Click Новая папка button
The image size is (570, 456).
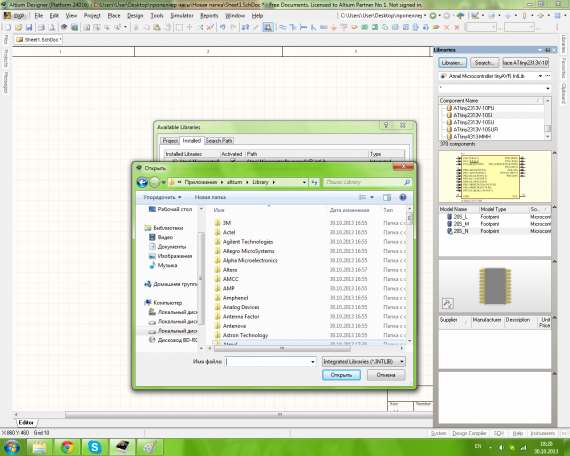(210, 197)
